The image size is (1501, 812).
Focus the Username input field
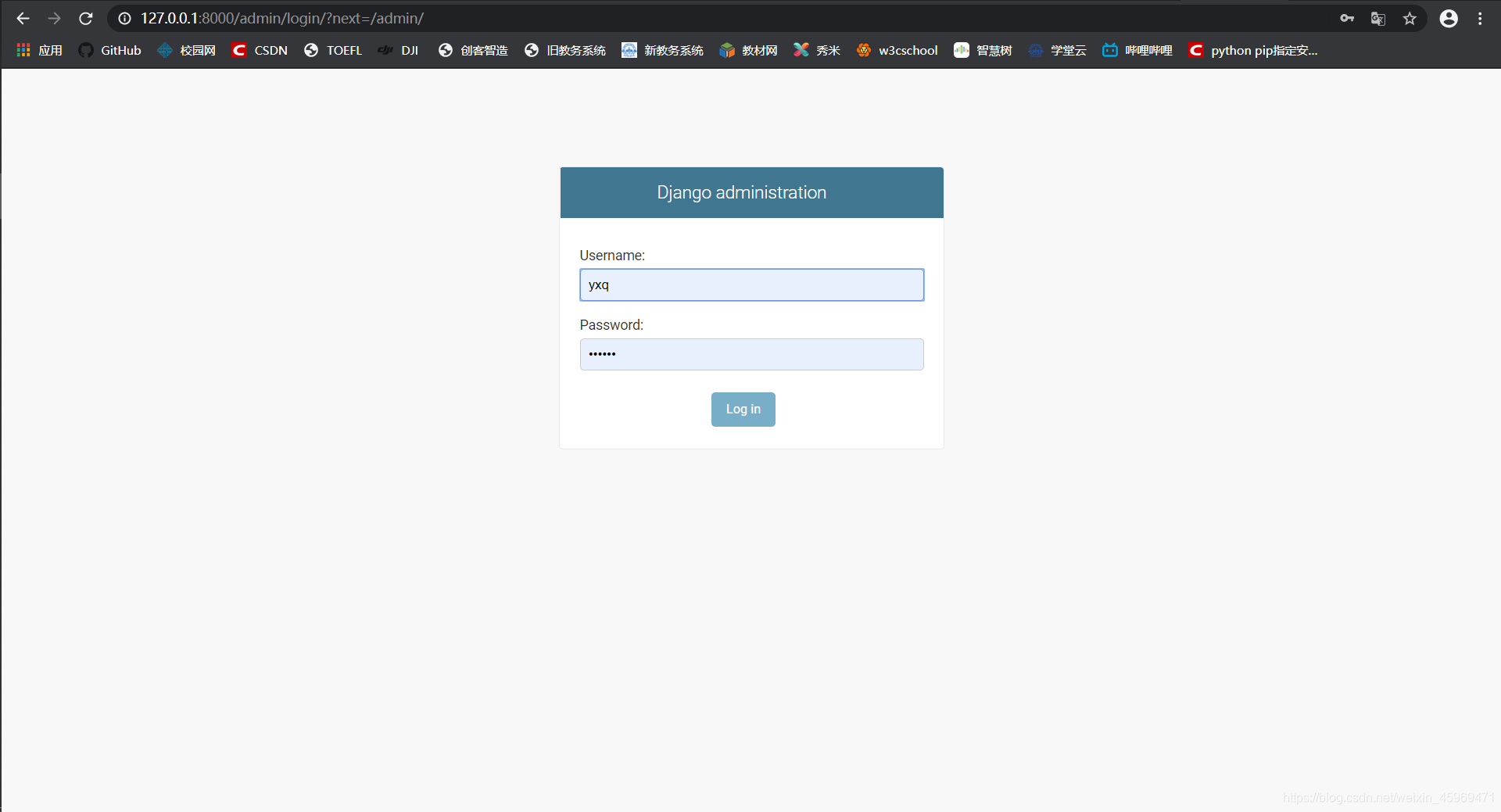(x=751, y=284)
